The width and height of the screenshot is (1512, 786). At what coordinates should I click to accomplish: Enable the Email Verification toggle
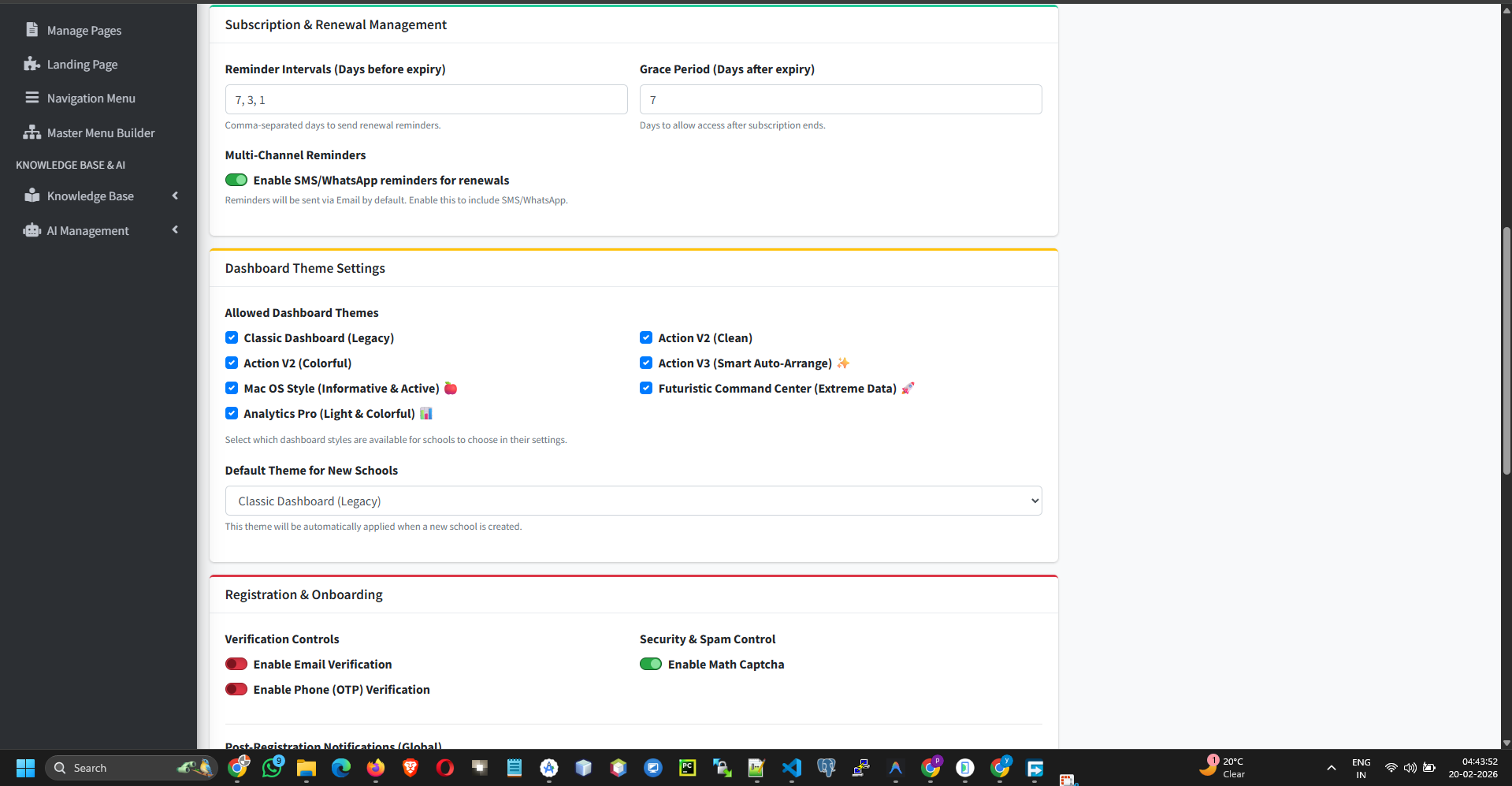236,664
